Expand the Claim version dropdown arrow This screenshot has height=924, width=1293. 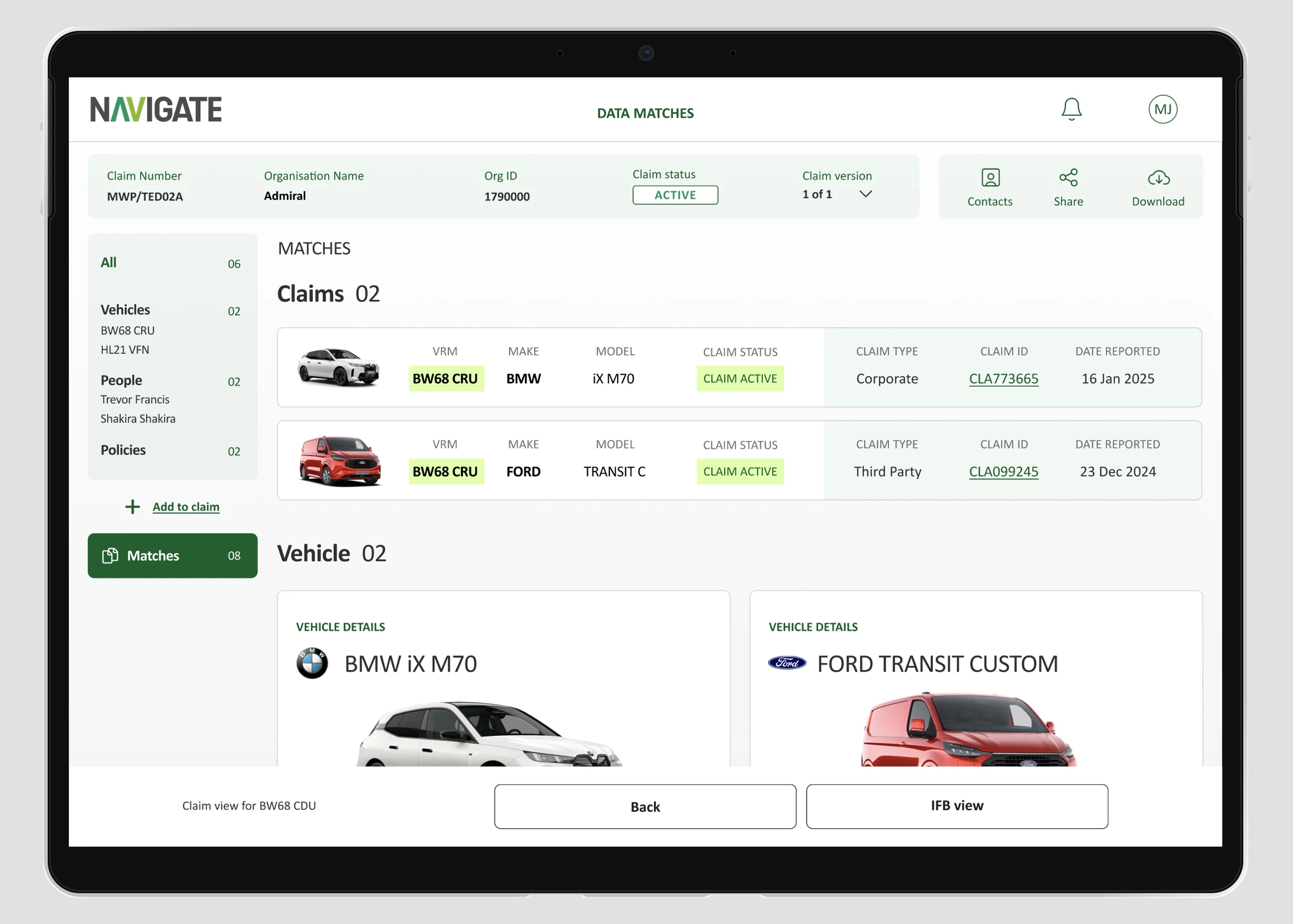(x=865, y=194)
